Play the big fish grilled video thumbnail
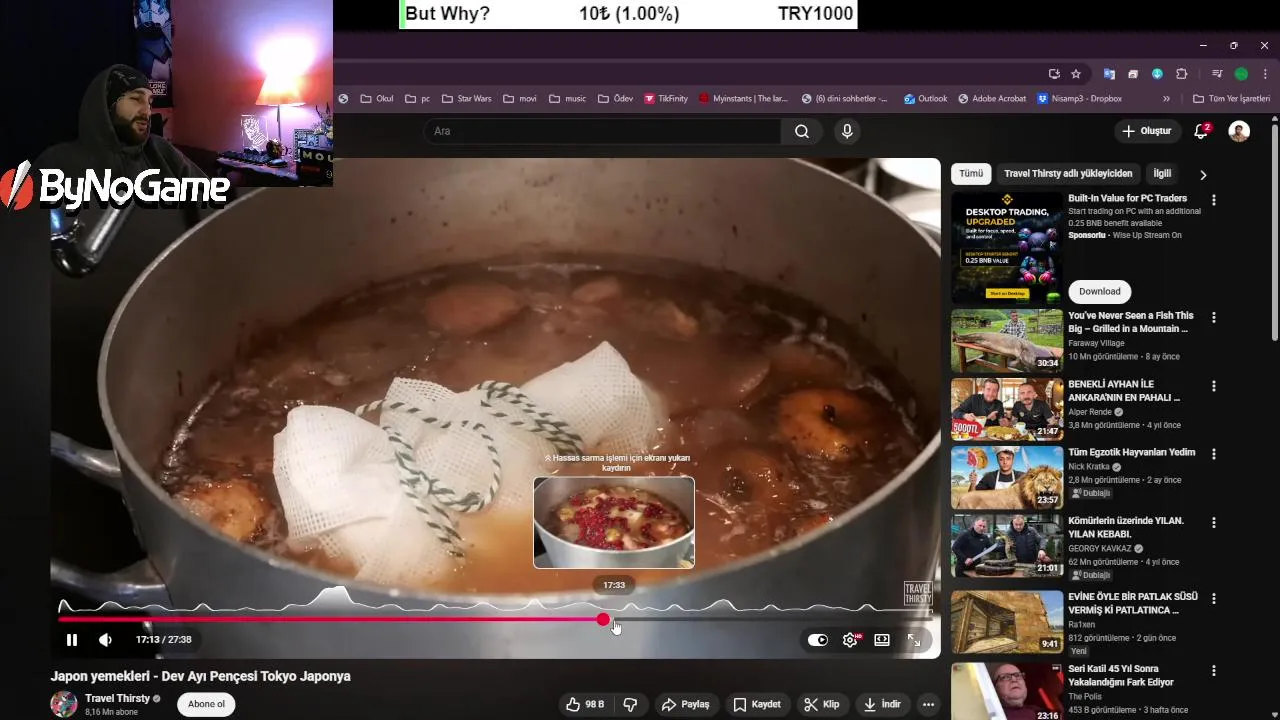Screen dimensions: 1280x720 click(x=1007, y=340)
